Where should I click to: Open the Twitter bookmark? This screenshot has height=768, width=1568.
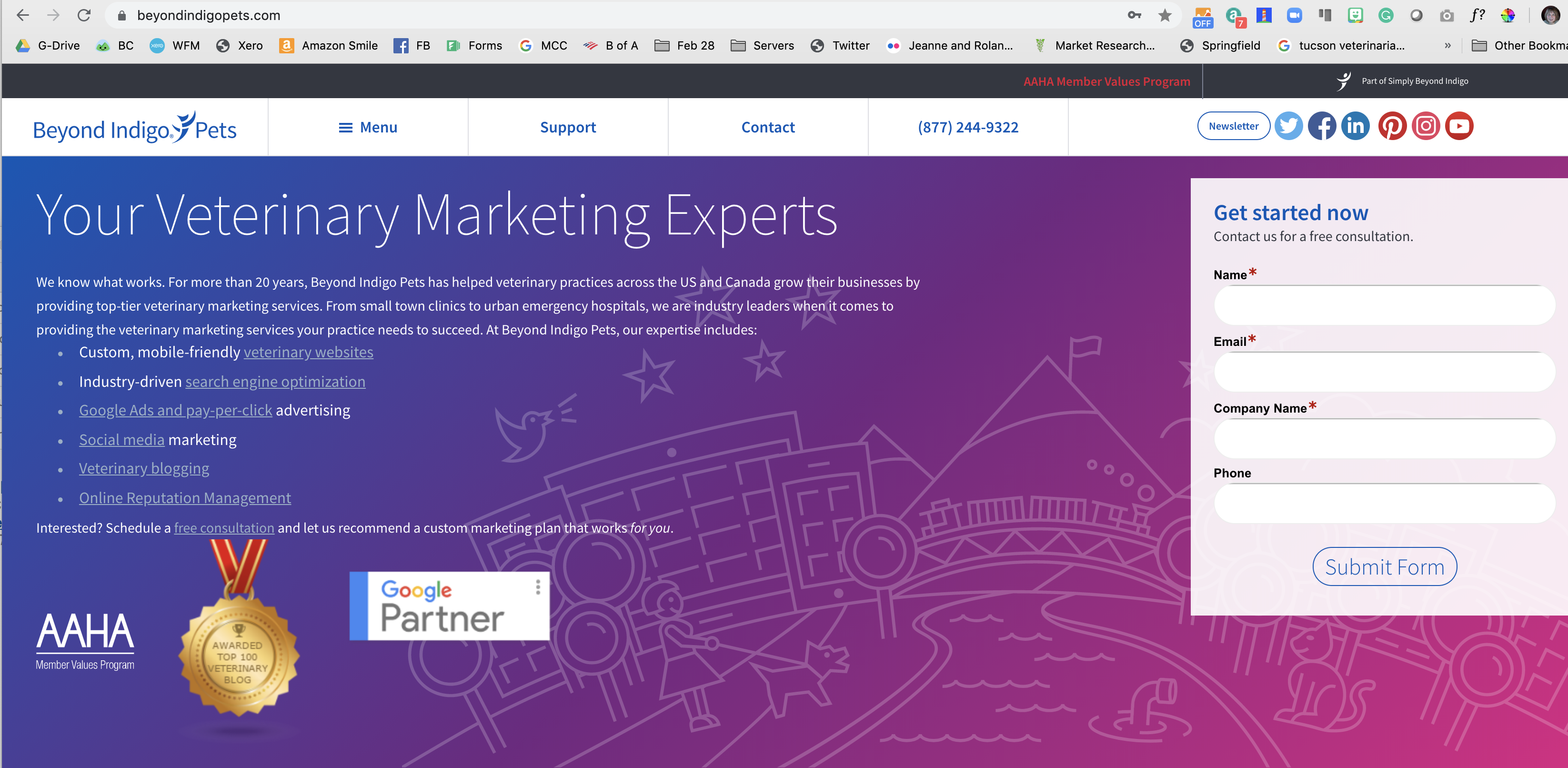click(840, 46)
